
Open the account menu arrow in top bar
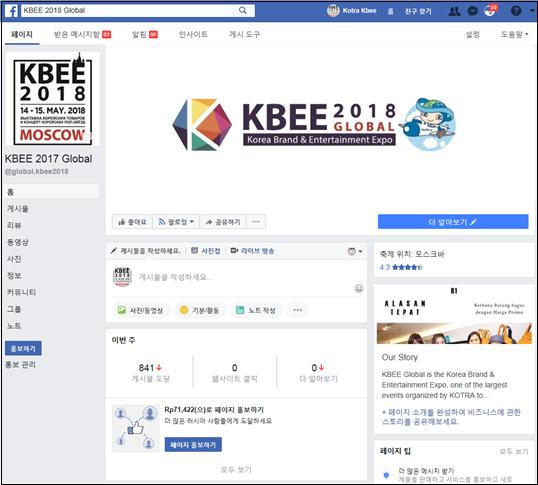click(x=533, y=11)
